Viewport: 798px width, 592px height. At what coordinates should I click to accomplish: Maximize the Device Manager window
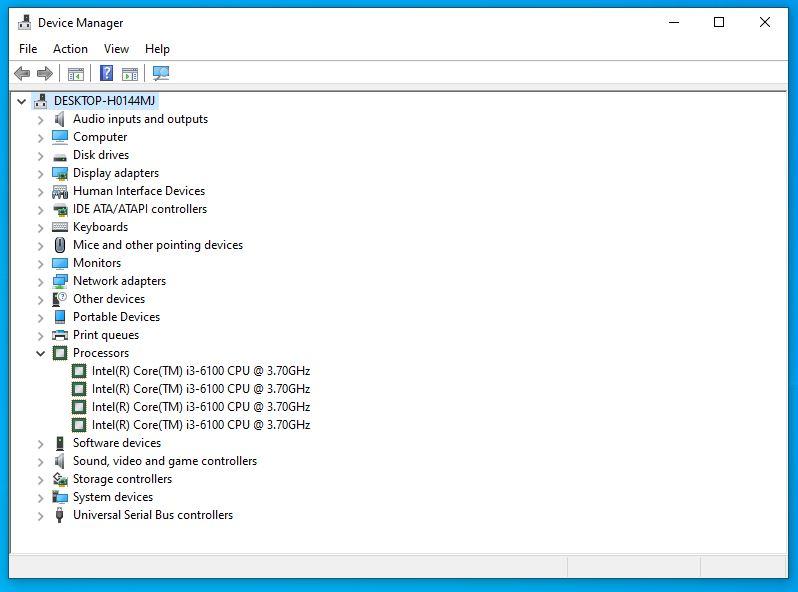click(719, 22)
